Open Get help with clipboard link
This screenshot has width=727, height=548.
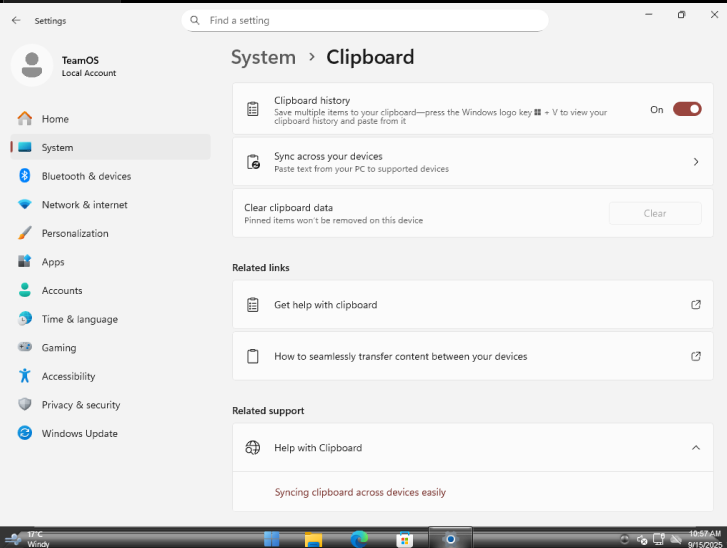click(472, 305)
